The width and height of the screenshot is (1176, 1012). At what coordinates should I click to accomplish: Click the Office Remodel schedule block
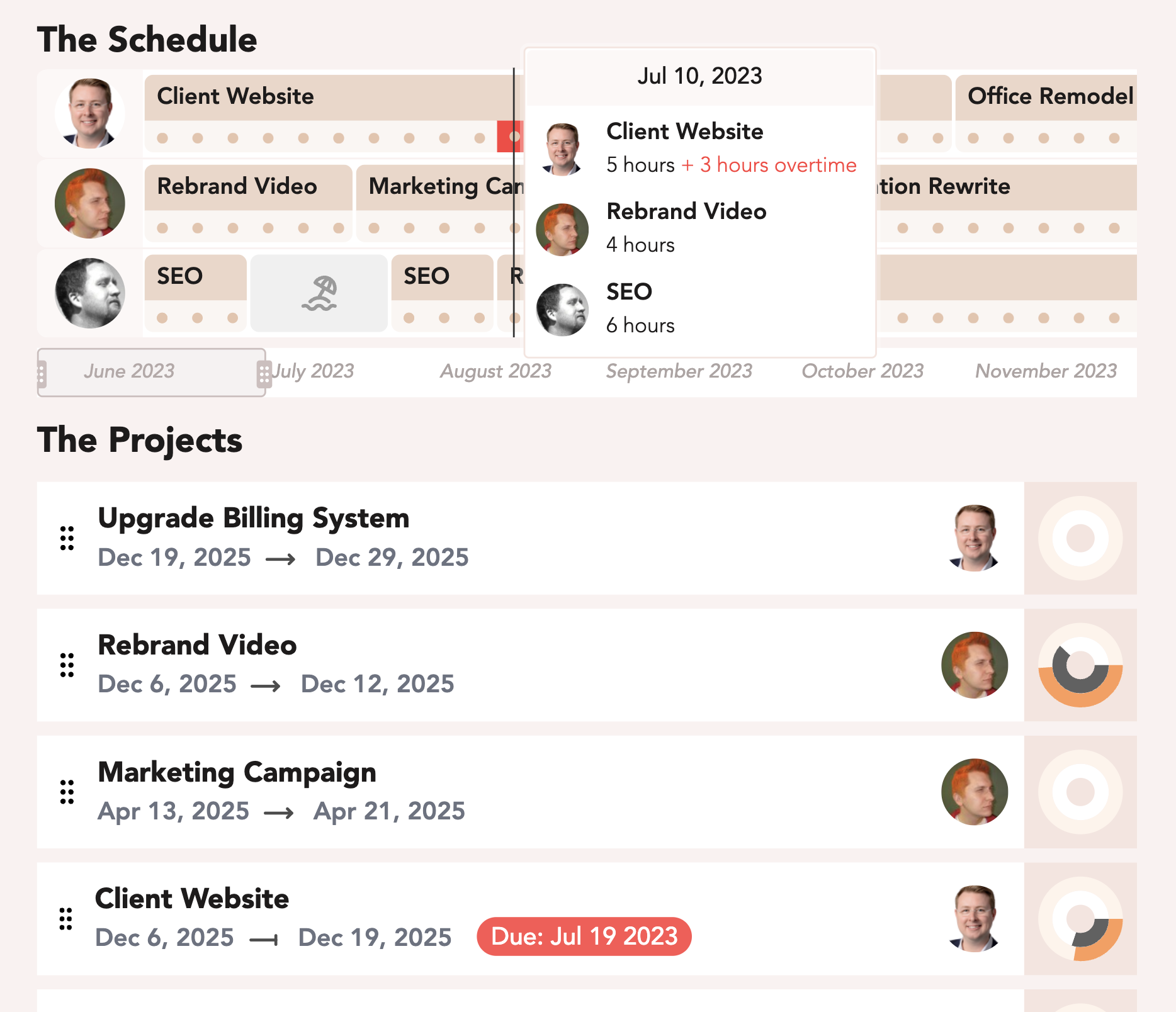[1049, 96]
